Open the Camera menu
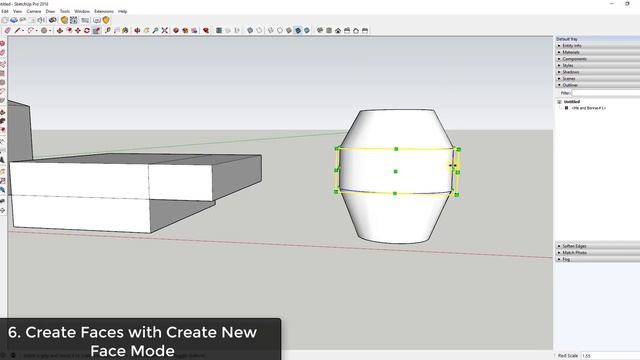This screenshot has width=640, height=360. pyautogui.click(x=34, y=11)
